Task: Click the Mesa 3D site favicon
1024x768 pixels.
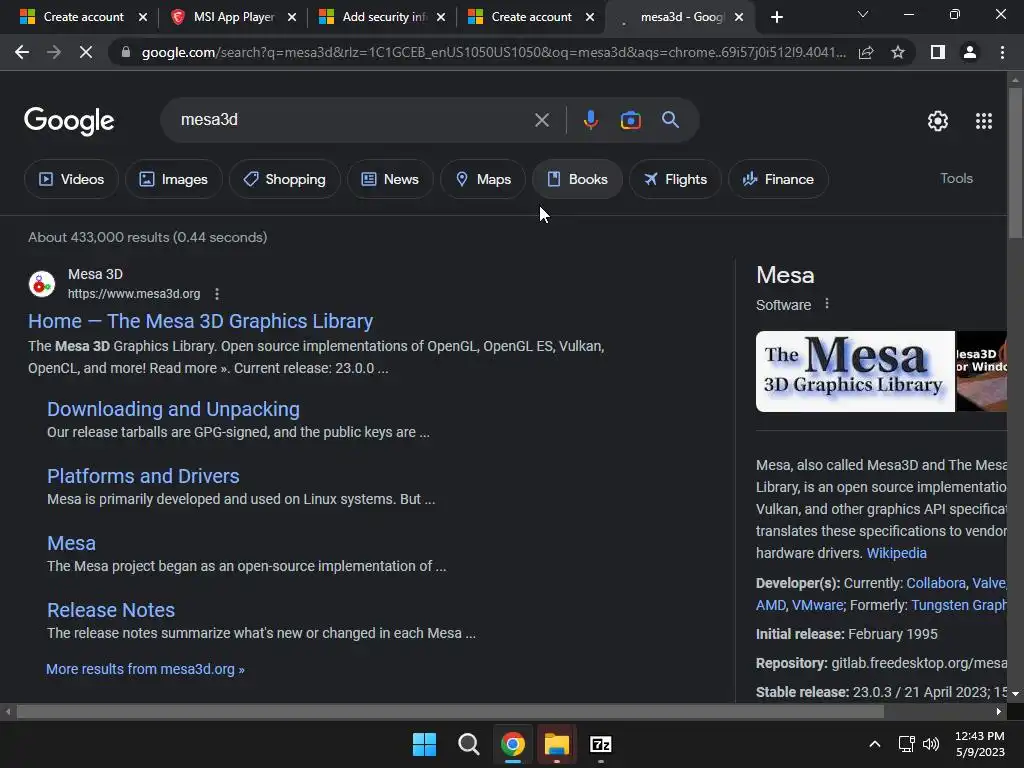Action: tap(42, 284)
